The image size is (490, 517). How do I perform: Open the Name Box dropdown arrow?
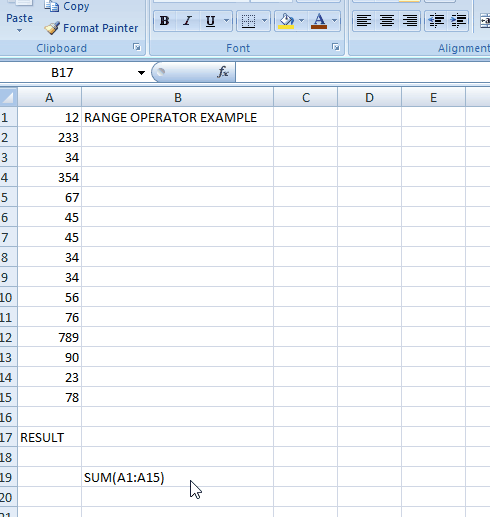coord(141,73)
